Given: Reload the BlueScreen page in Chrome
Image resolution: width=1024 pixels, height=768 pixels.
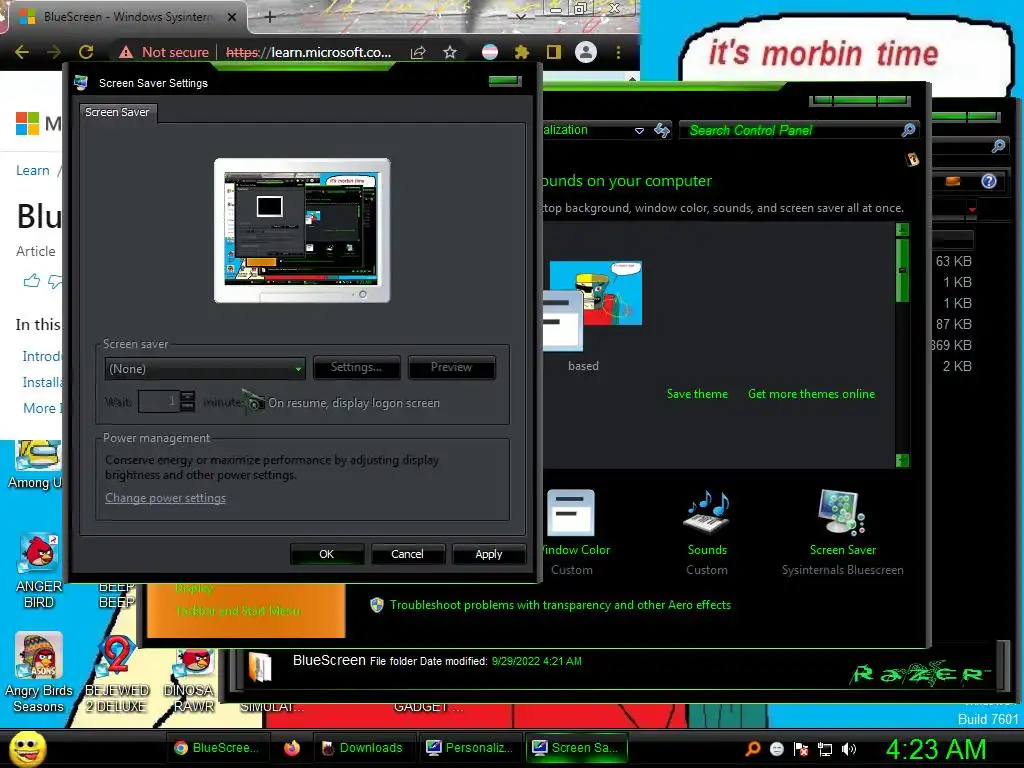Looking at the screenshot, I should coord(86,52).
